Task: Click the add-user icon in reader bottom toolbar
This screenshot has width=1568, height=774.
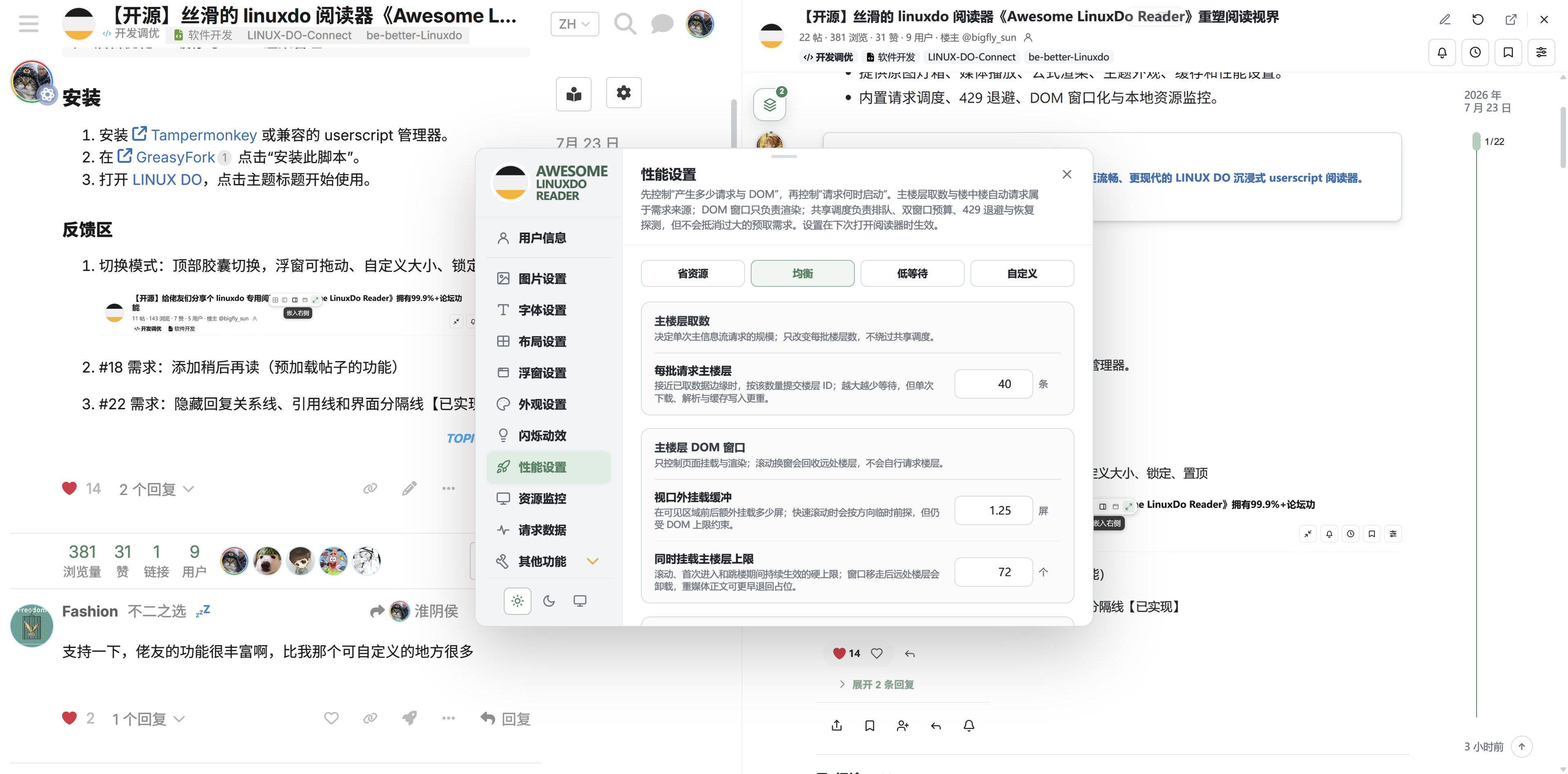Action: pos(903,725)
